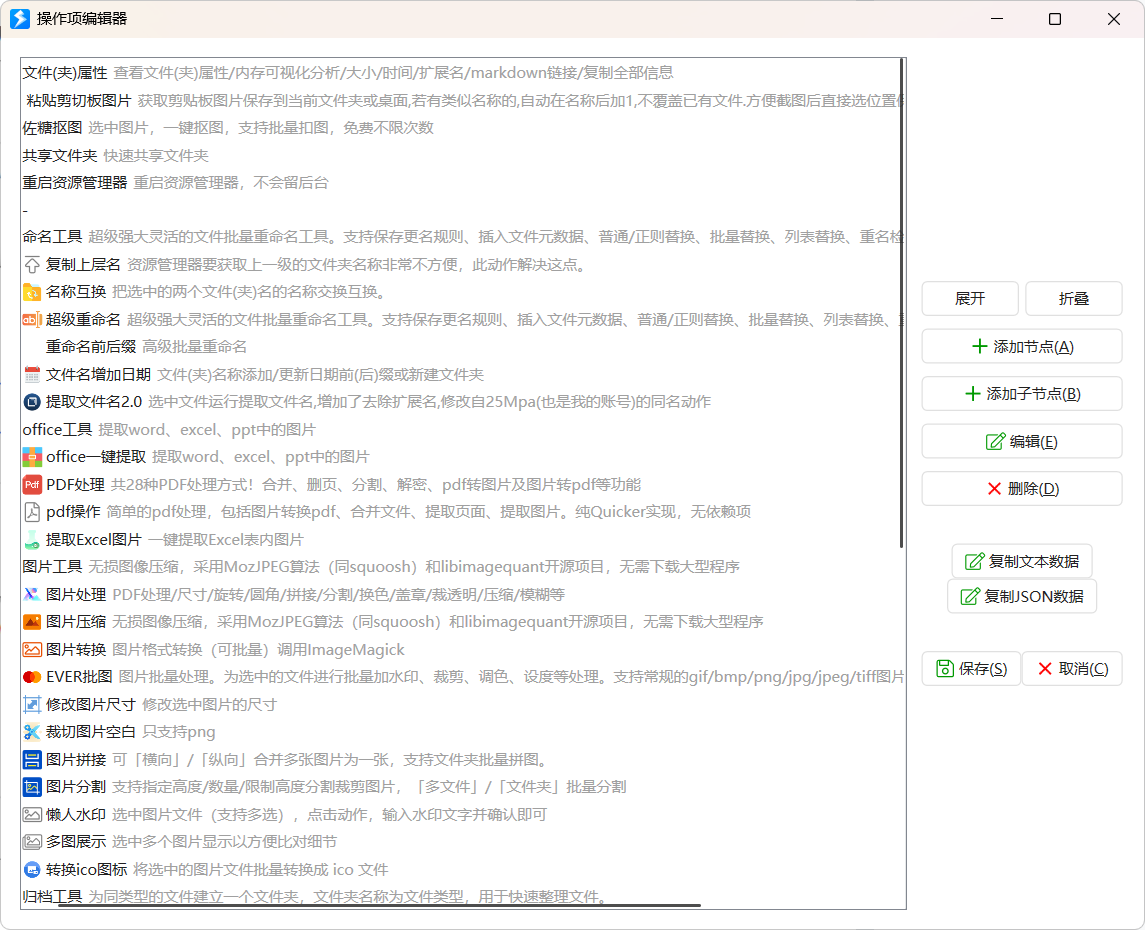Click the horizontal scrollbar at list bottom
The image size is (1145, 930).
click(x=380, y=906)
